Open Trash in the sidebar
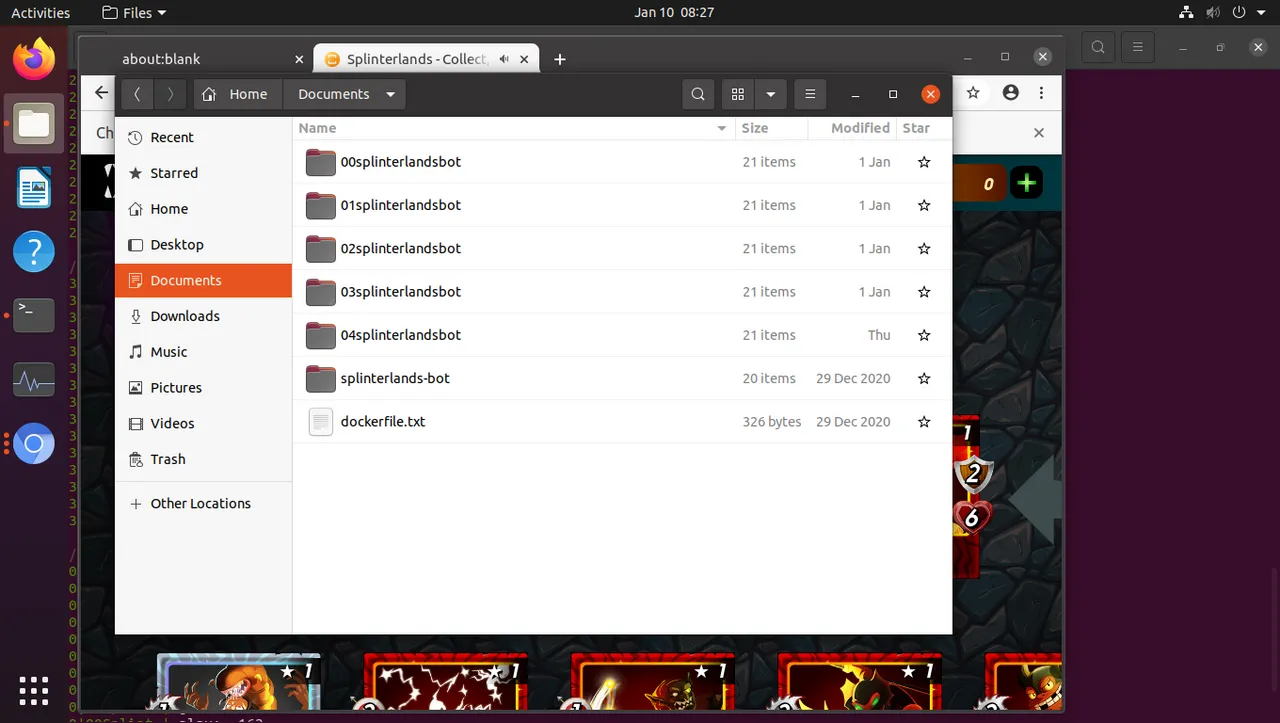This screenshot has width=1280, height=723. click(203, 459)
